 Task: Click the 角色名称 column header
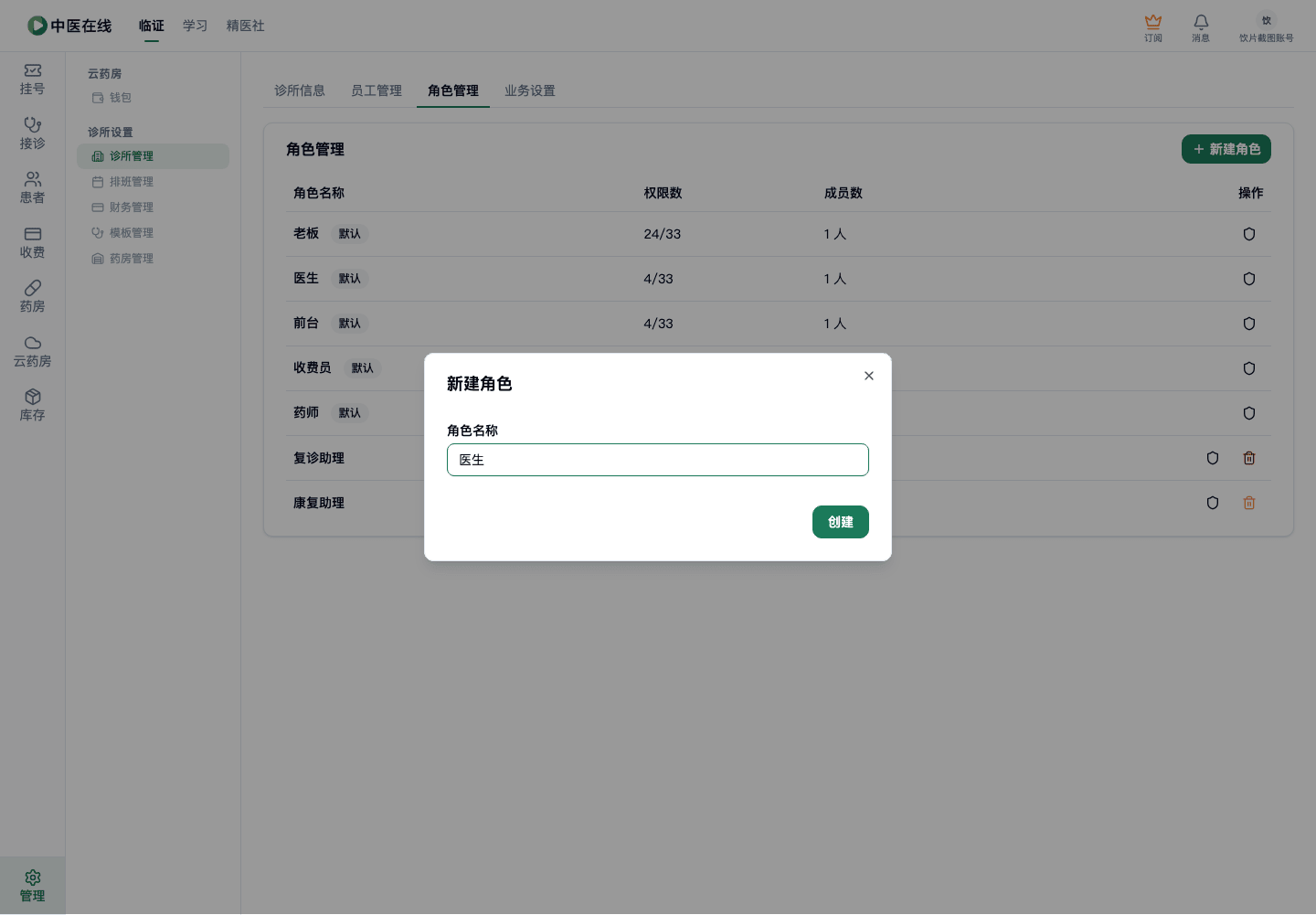pos(319,193)
